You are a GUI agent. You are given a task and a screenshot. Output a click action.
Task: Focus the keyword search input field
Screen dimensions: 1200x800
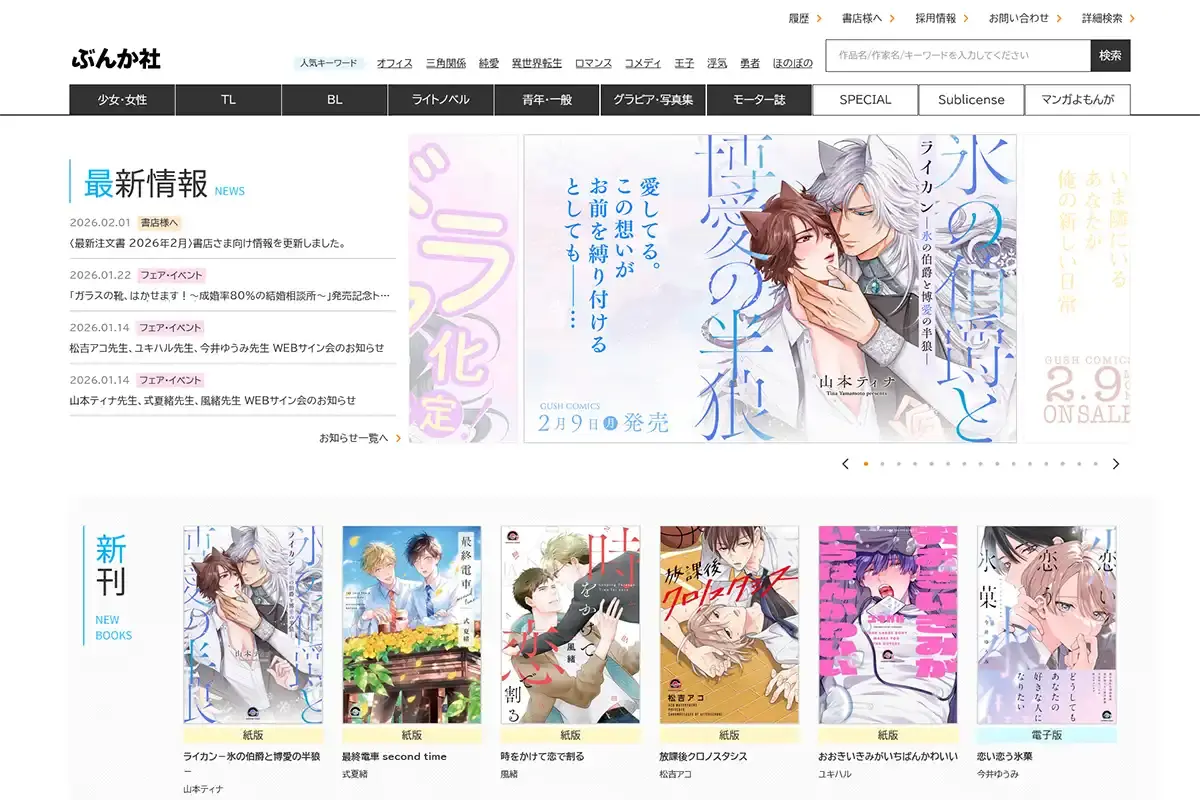pos(957,56)
